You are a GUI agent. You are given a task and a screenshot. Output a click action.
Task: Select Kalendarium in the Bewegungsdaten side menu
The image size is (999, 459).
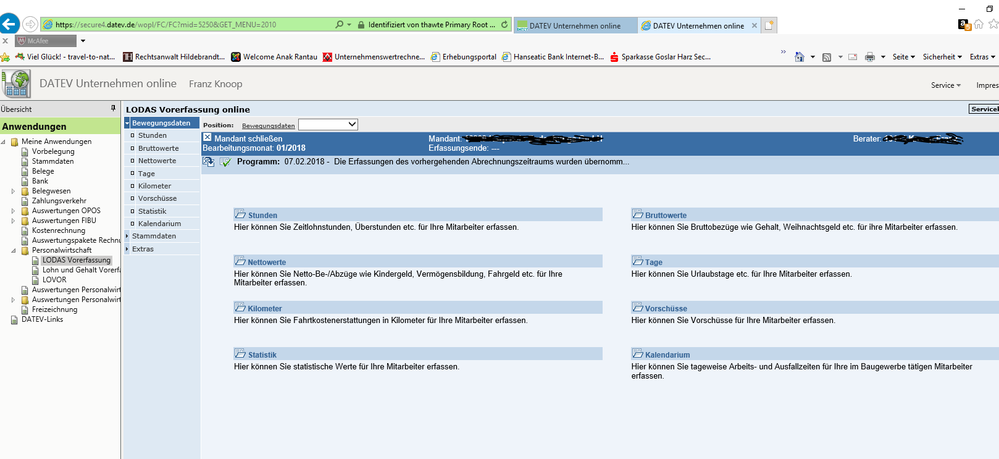pyautogui.click(x=159, y=224)
